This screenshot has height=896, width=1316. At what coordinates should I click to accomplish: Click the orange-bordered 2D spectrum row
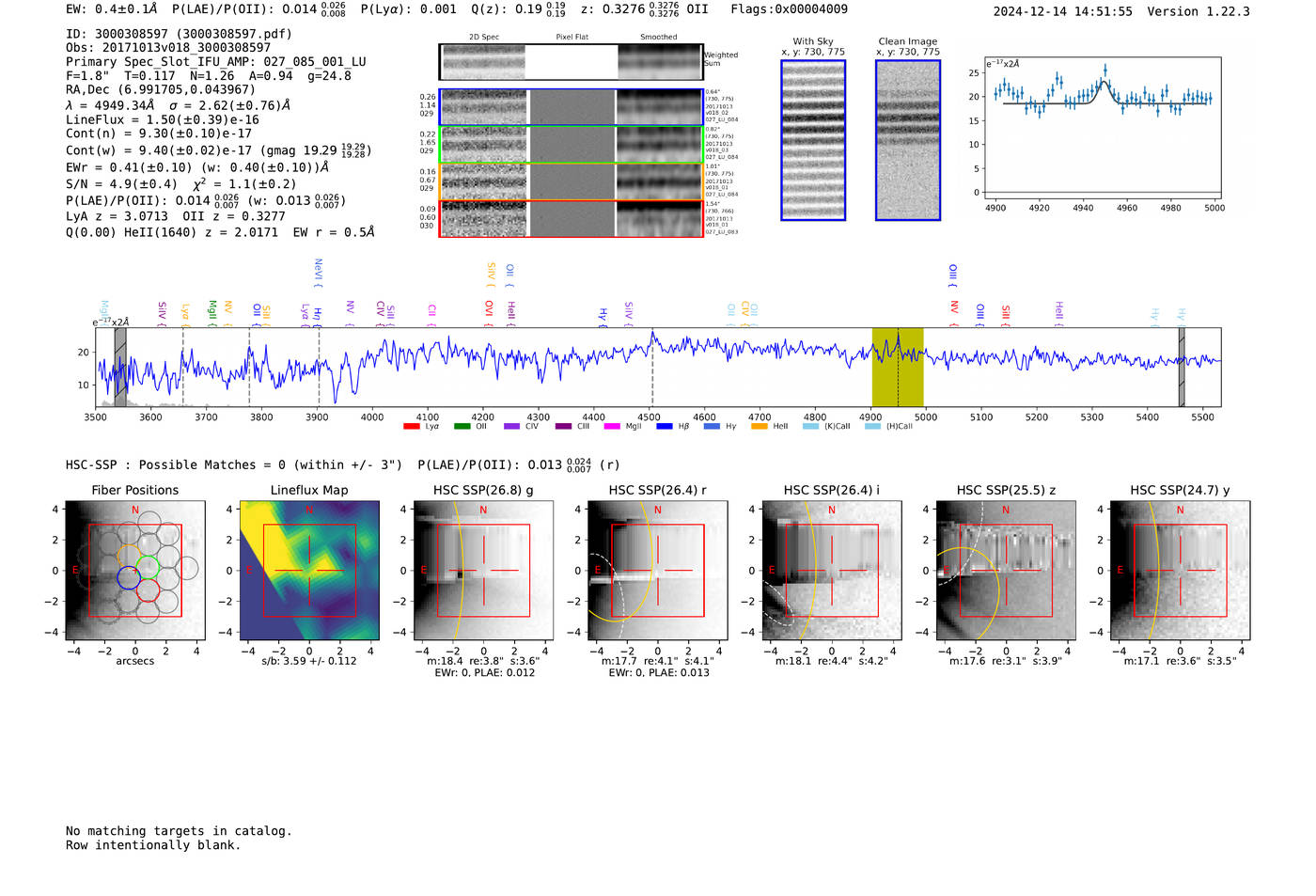571,181
